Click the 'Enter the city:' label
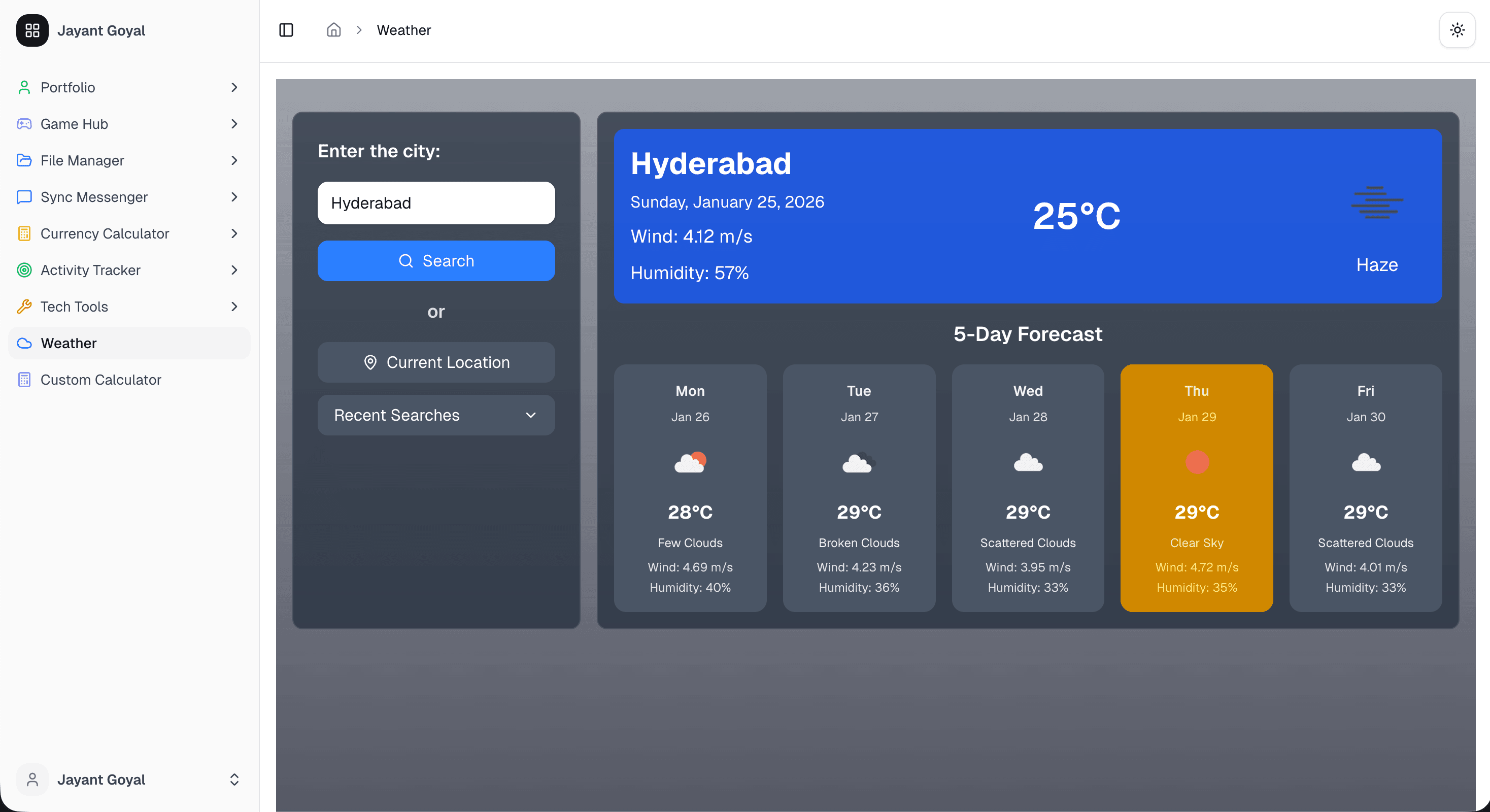This screenshot has height=812, width=1490. (x=379, y=151)
